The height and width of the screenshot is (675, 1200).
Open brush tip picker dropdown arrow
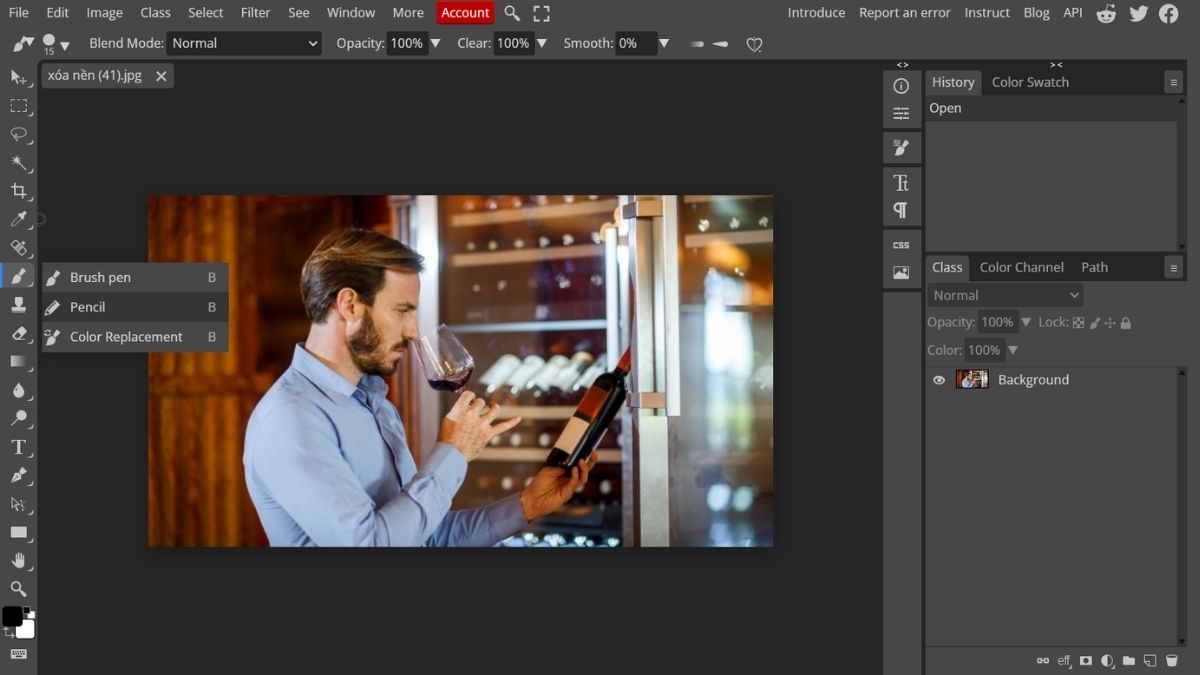click(x=64, y=45)
